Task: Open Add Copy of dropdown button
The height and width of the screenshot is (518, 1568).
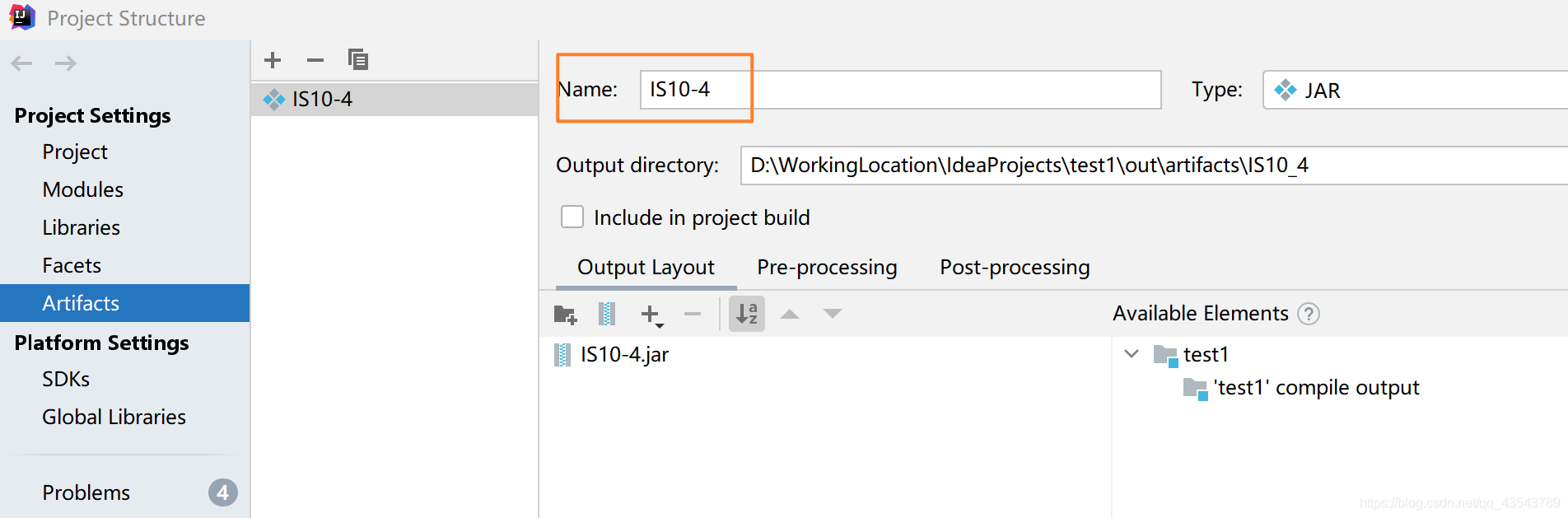Action: tap(652, 315)
